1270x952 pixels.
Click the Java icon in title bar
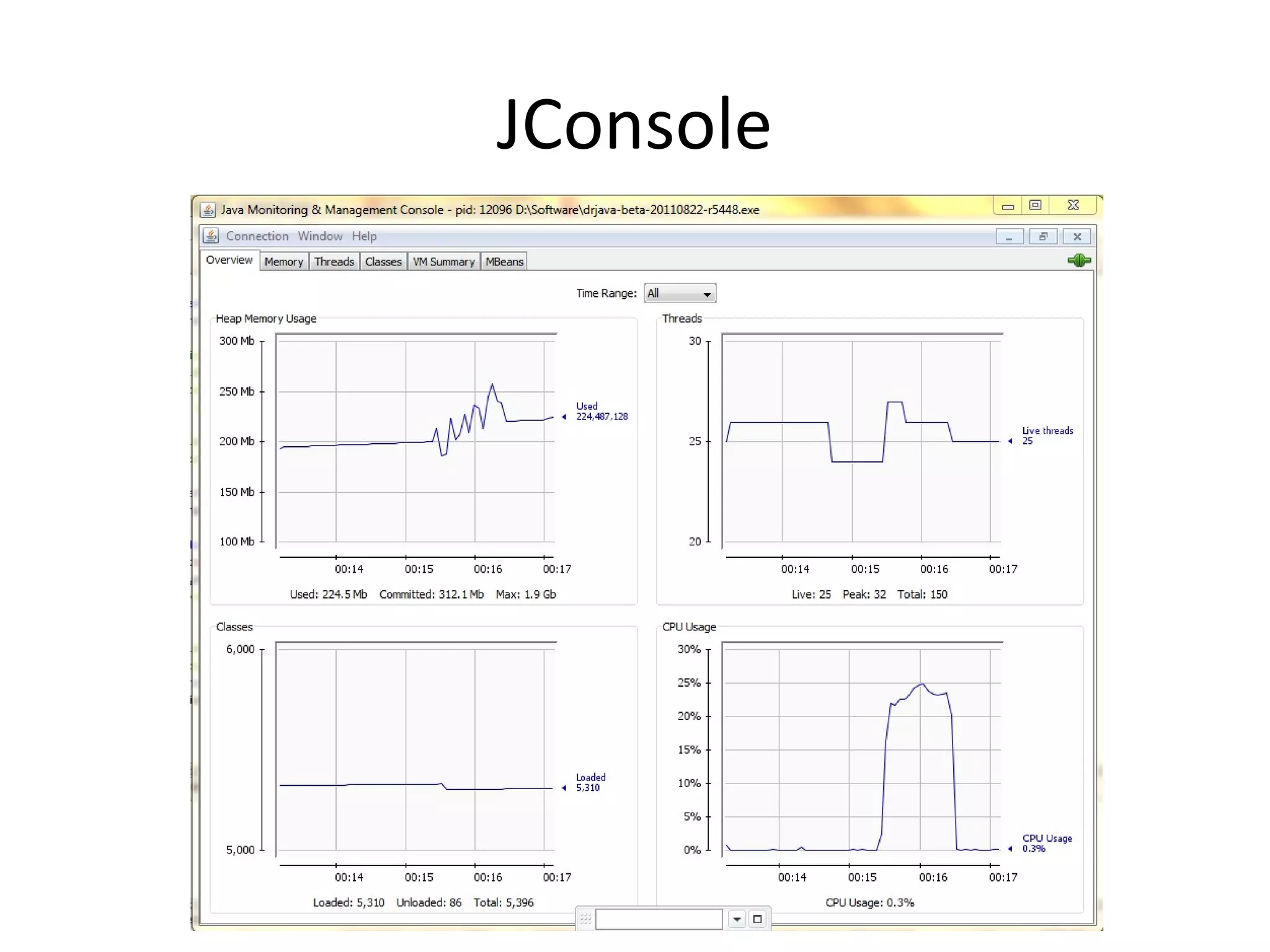click(208, 210)
